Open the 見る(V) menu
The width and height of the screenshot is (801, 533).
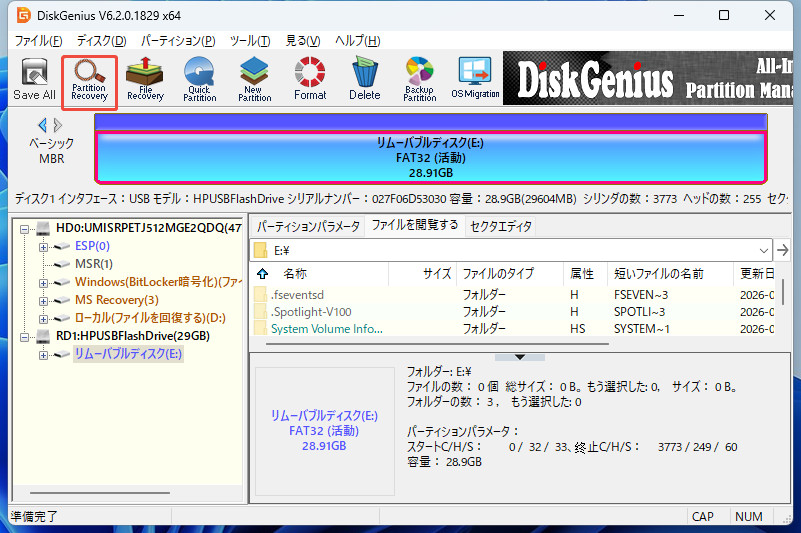tap(302, 41)
